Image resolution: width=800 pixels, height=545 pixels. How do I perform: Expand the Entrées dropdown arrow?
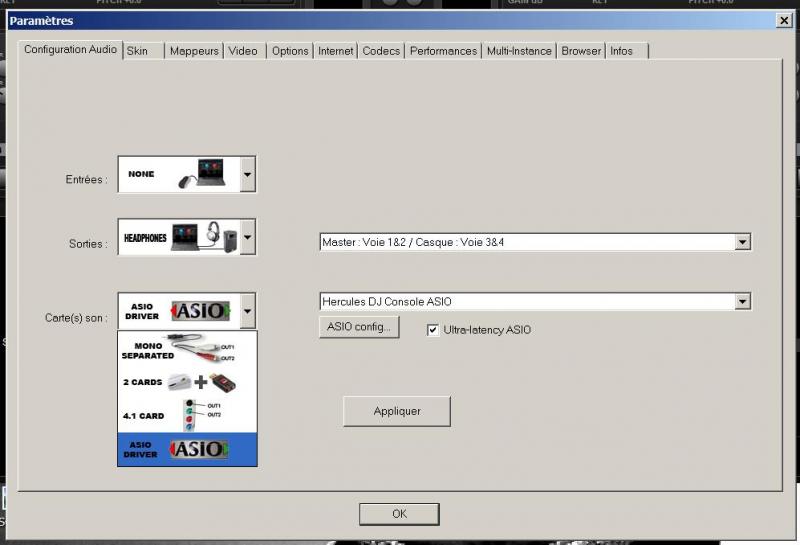click(x=247, y=174)
